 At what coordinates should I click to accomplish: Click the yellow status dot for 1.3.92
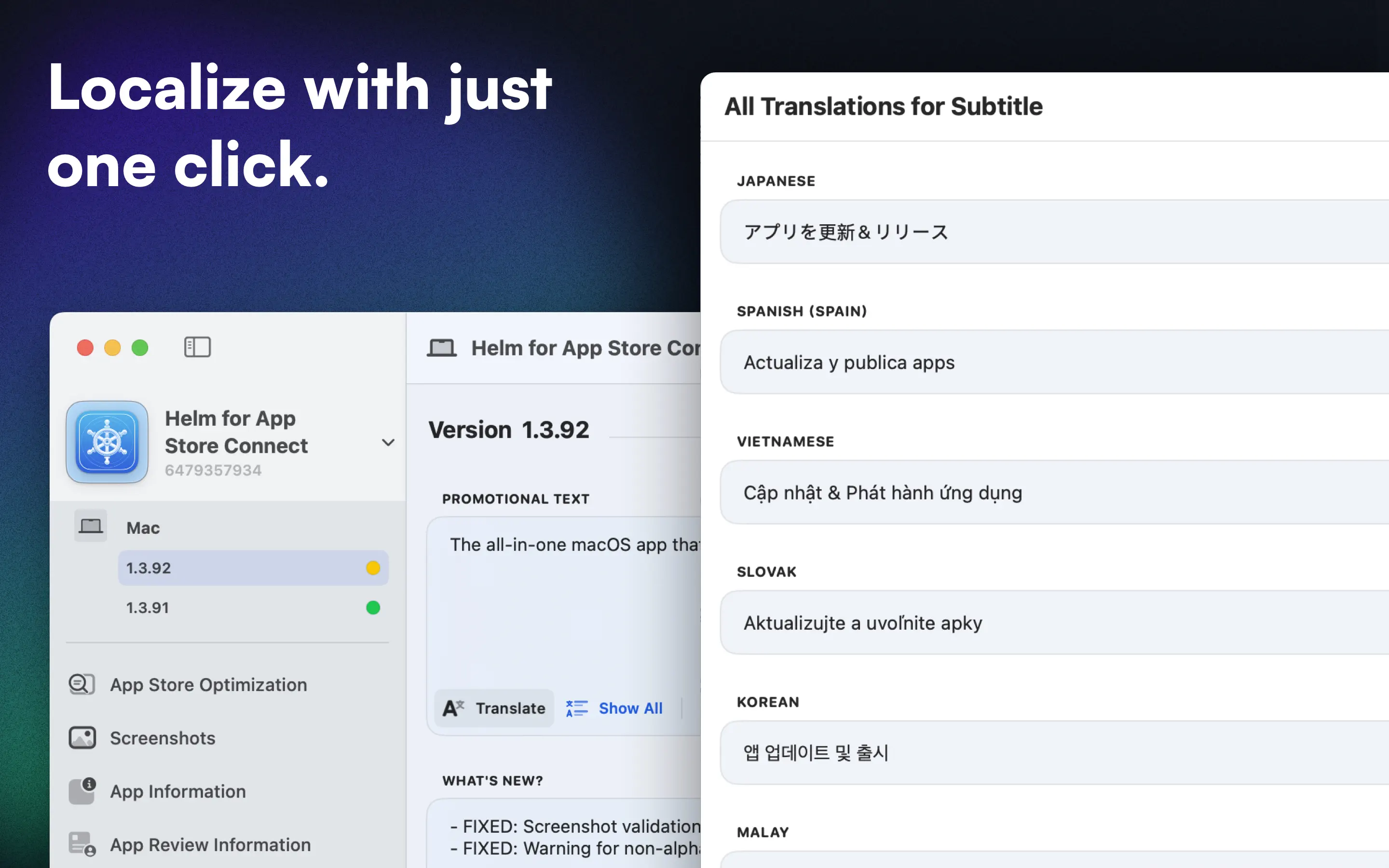(x=373, y=568)
